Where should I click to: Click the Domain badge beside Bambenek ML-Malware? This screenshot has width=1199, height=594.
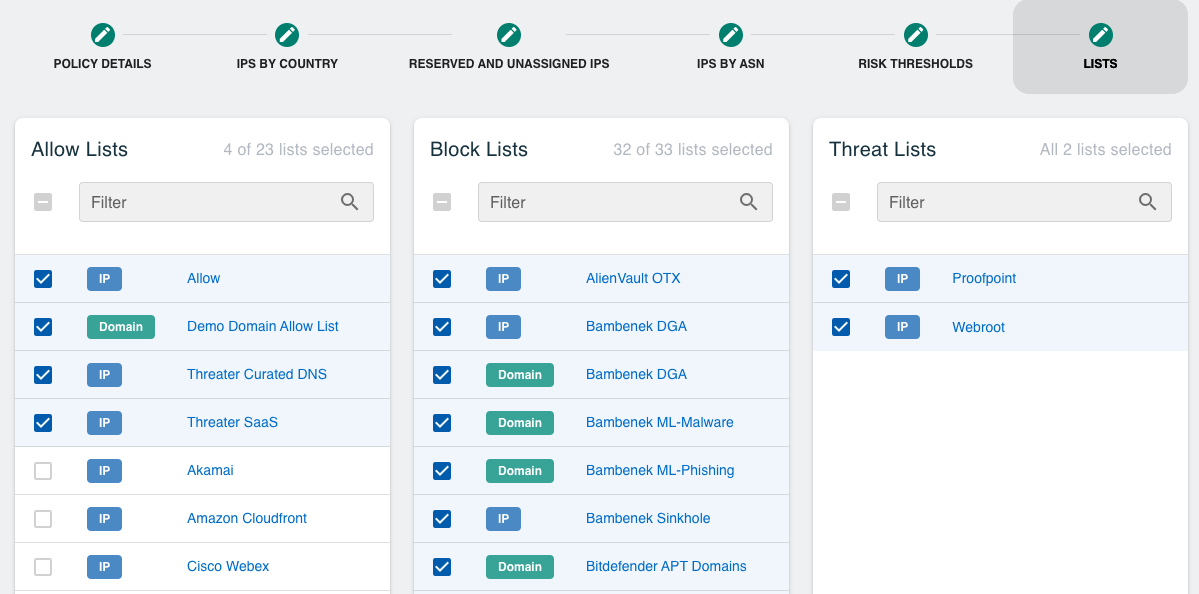pyautogui.click(x=520, y=423)
